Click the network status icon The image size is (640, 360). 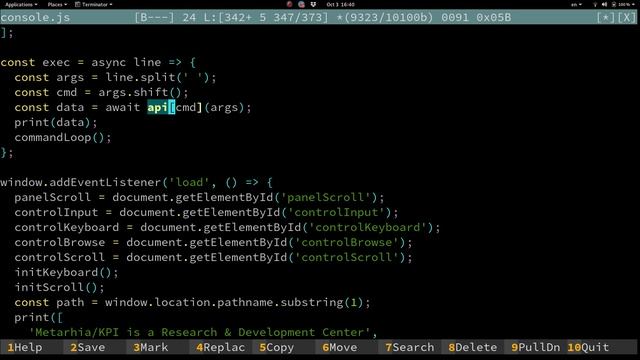click(x=595, y=4)
